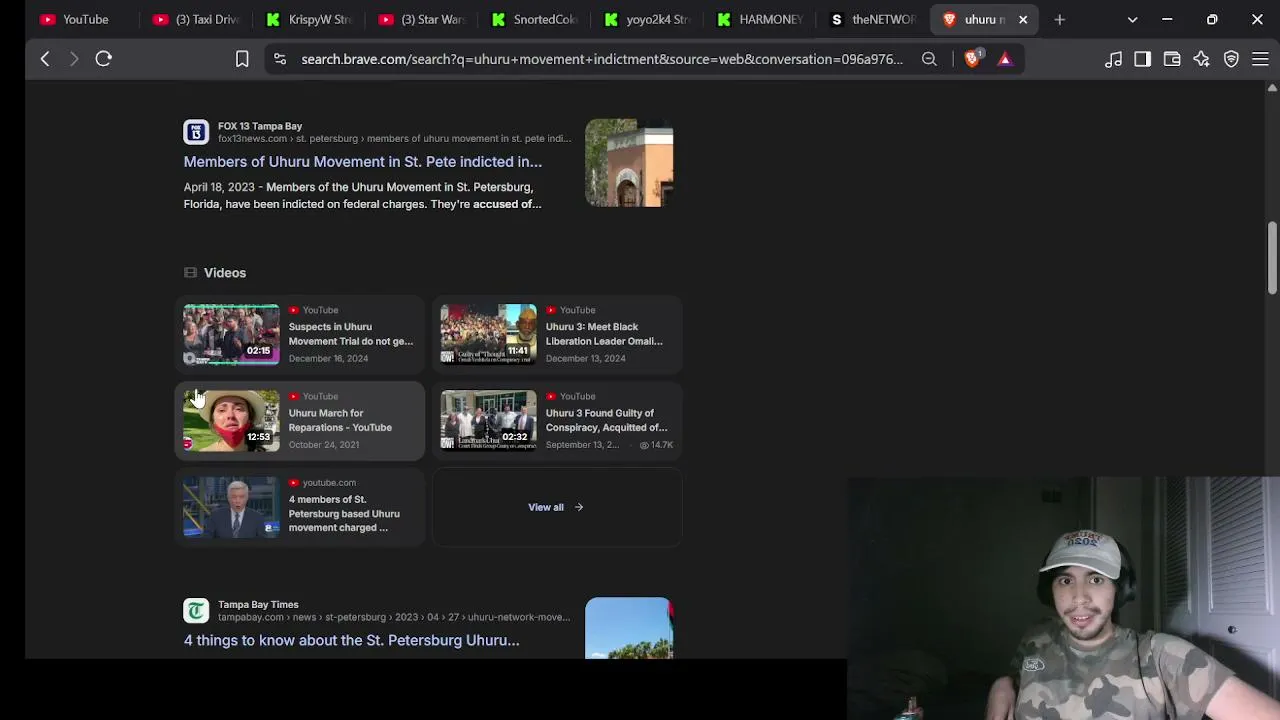The width and height of the screenshot is (1280, 720).
Task: Open Brave Rewards triangle icon
Action: coord(1005,59)
